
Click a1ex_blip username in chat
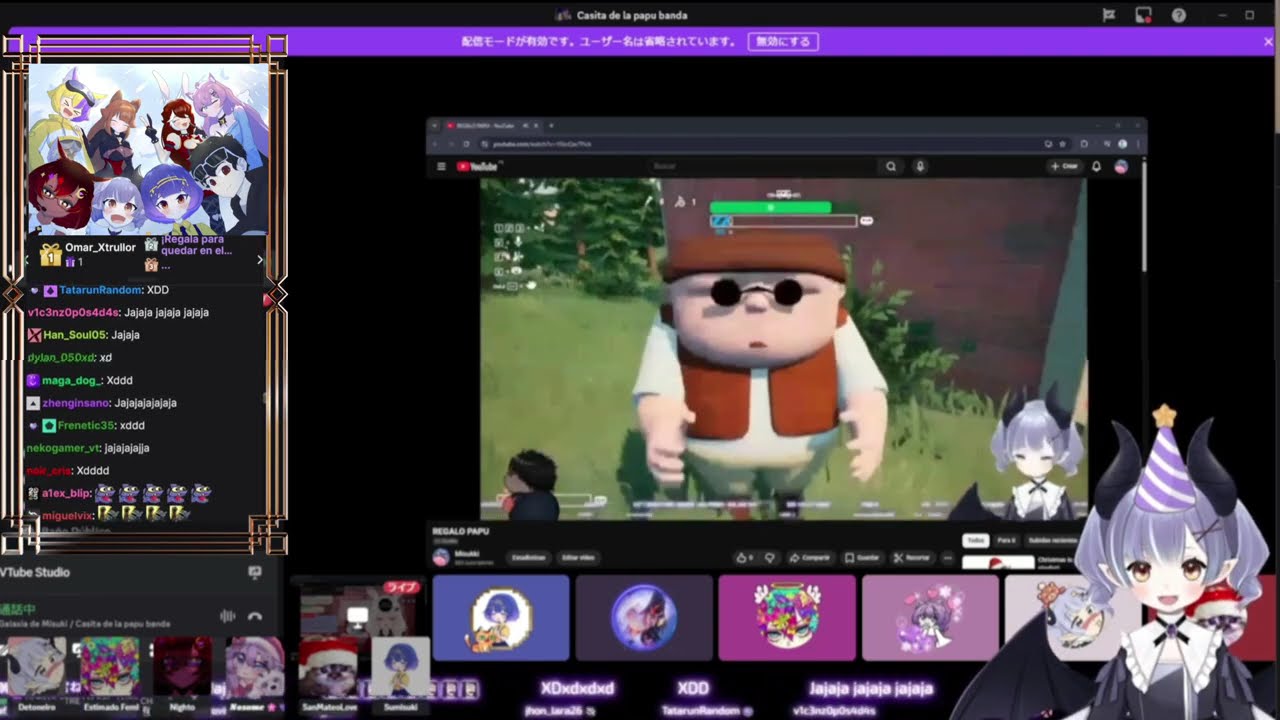pyautogui.click(x=67, y=493)
